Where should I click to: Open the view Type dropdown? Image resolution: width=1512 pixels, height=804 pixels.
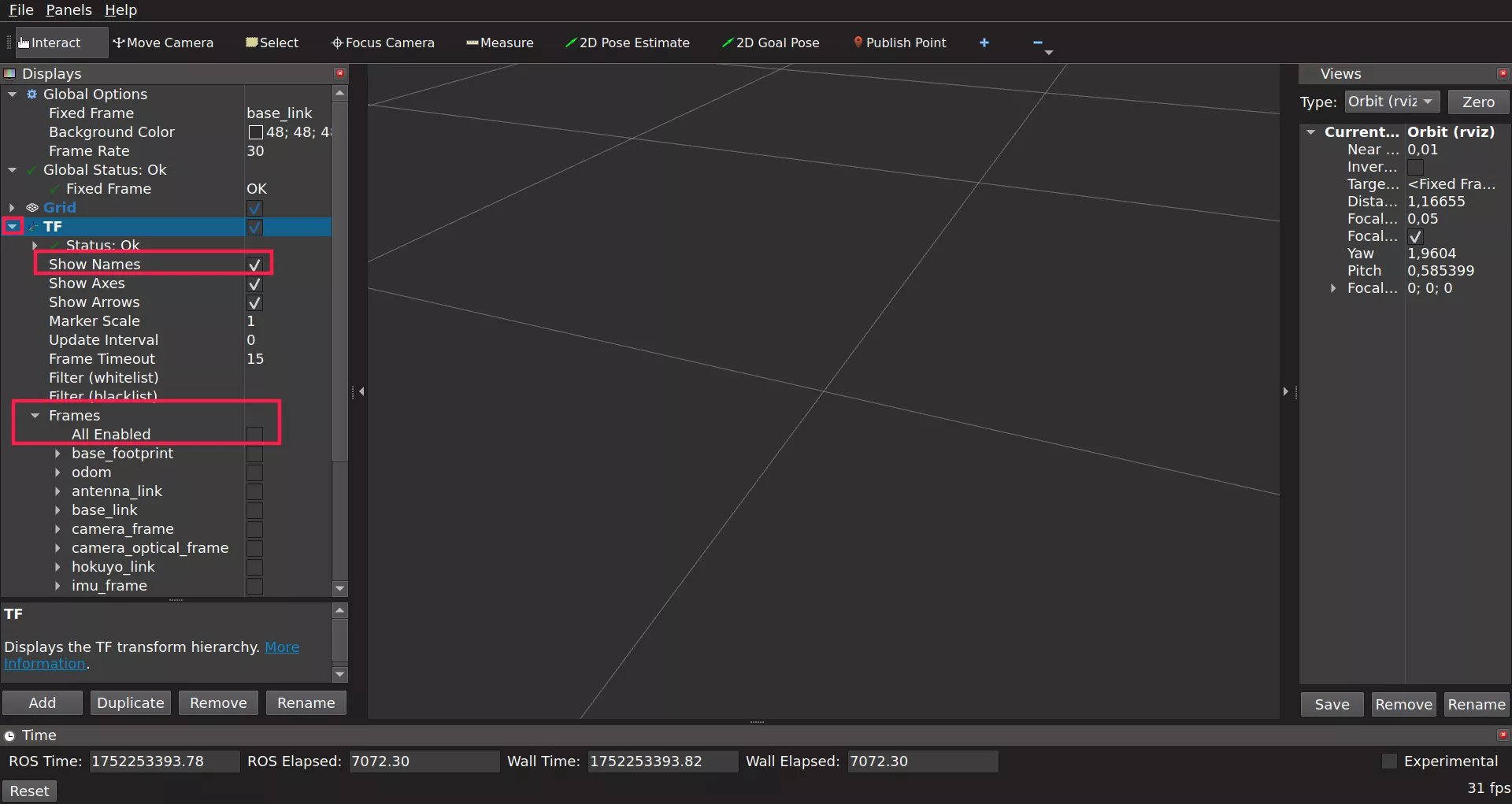click(1392, 102)
